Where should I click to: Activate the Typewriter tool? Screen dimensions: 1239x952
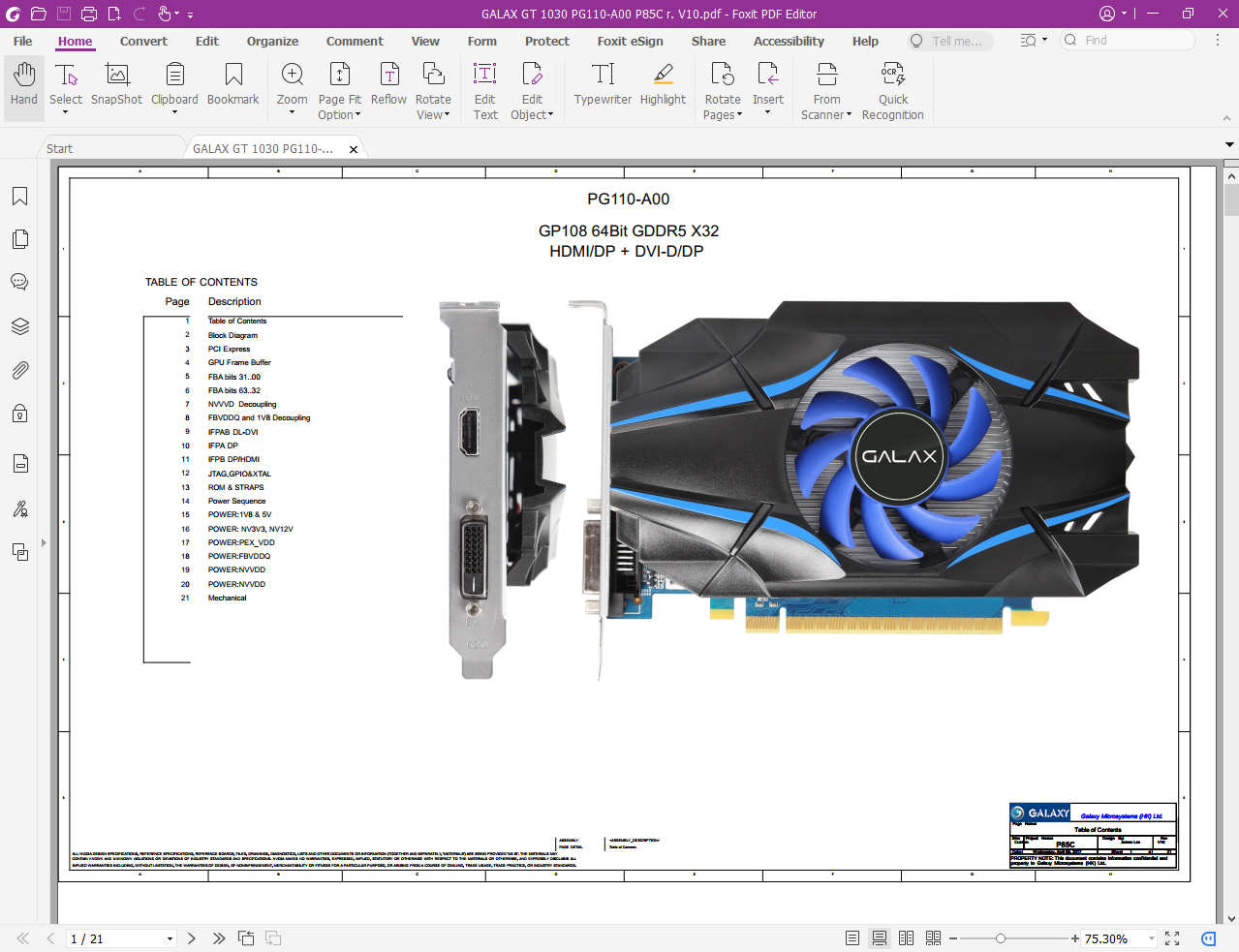(603, 85)
